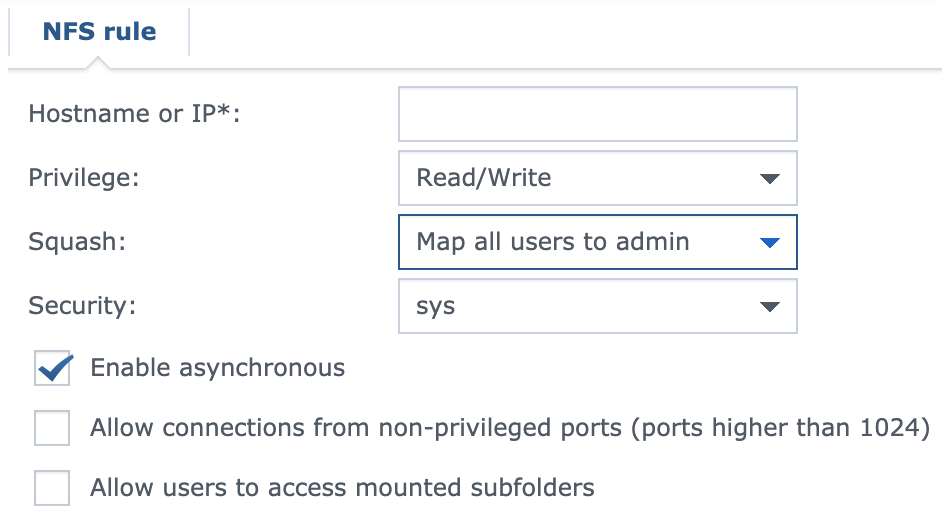Click the Security: field label
The height and width of the screenshot is (528, 942).
[81, 306]
